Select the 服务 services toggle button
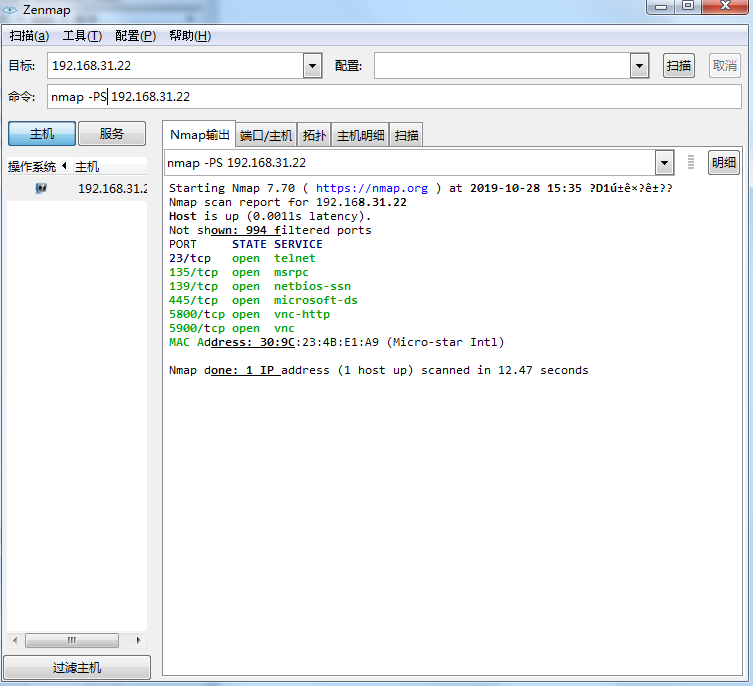Image resolution: width=753 pixels, height=686 pixels. pyautogui.click(x=111, y=134)
